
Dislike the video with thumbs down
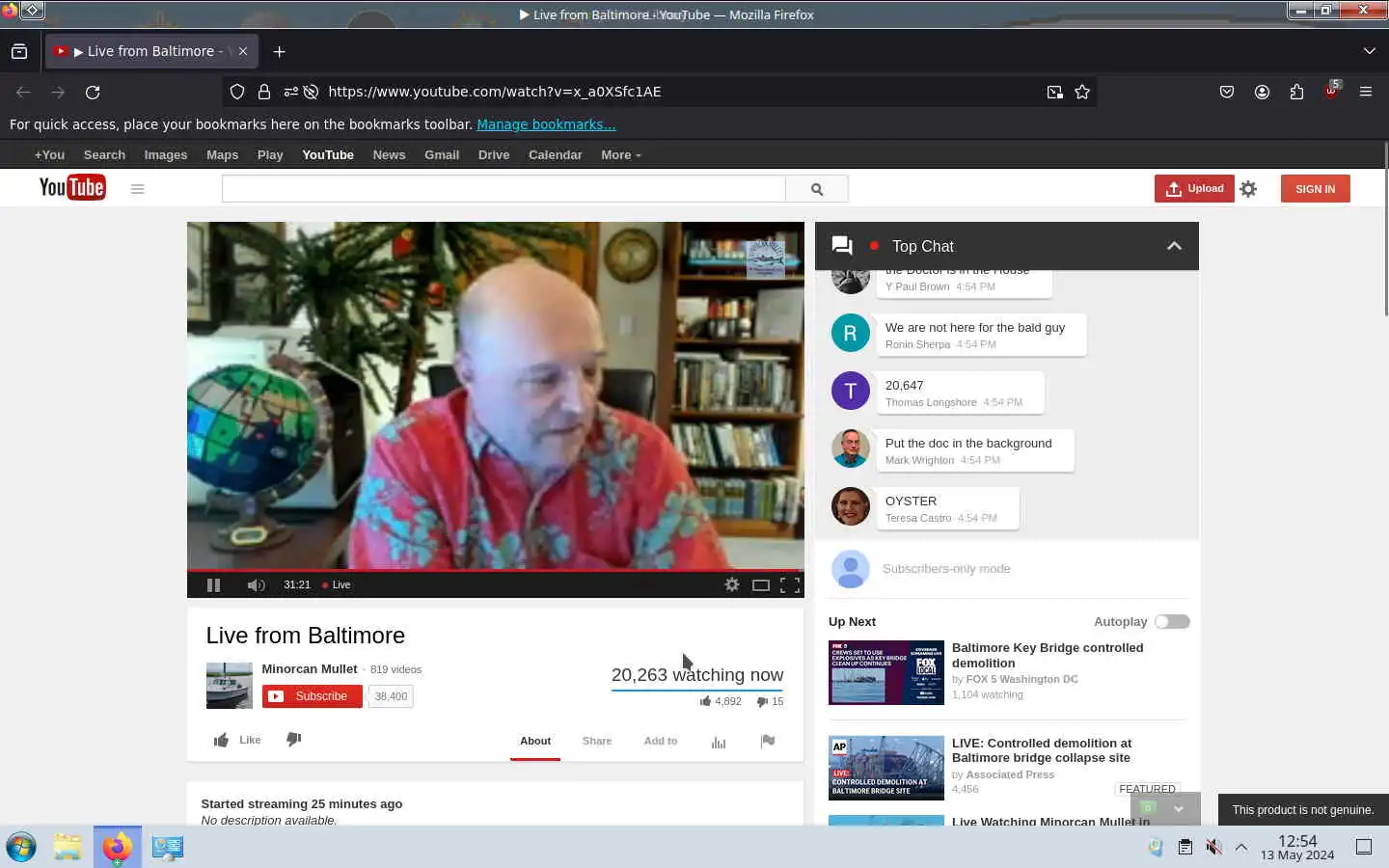tap(294, 739)
